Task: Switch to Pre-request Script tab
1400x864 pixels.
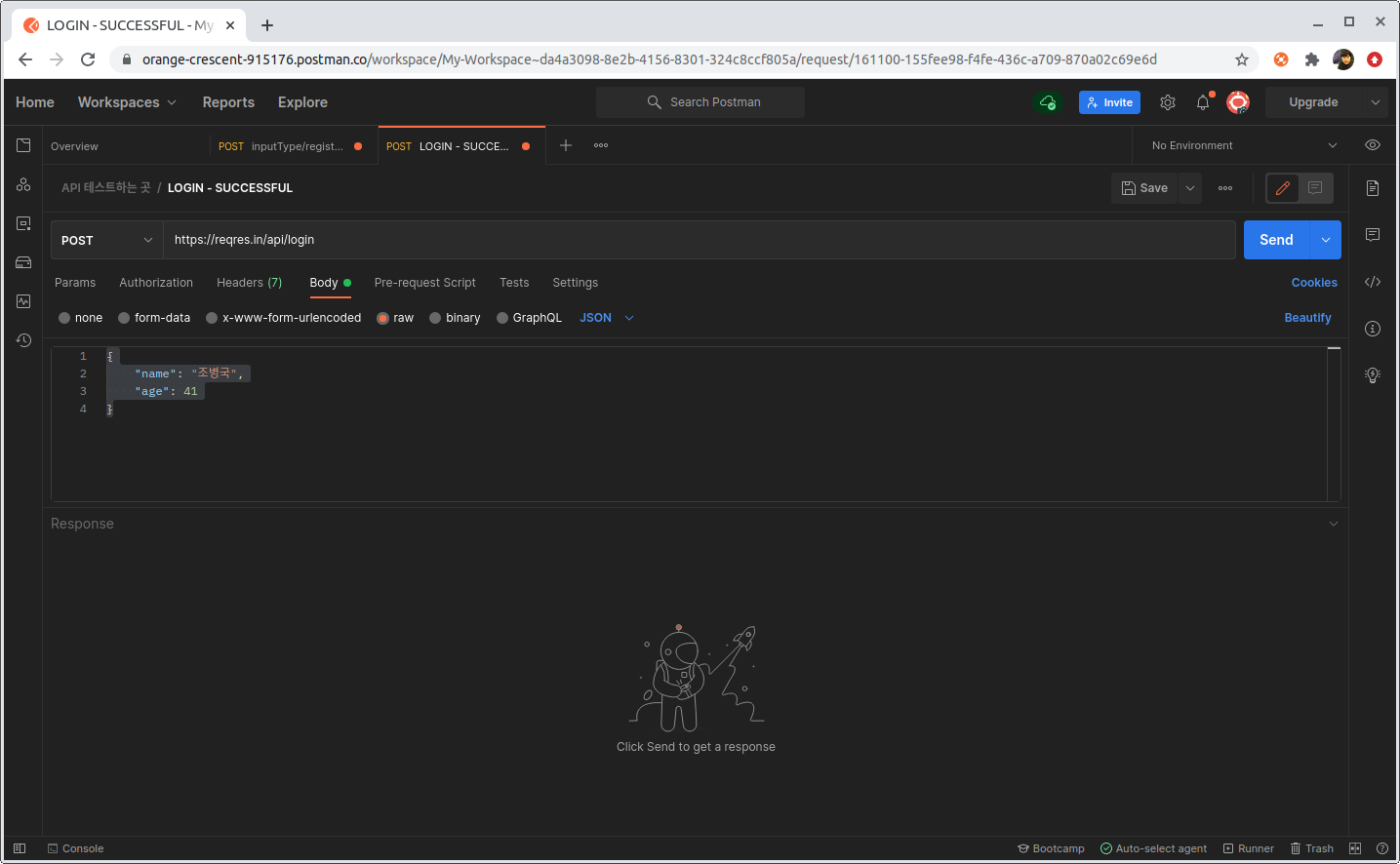Action: pyautogui.click(x=425, y=283)
